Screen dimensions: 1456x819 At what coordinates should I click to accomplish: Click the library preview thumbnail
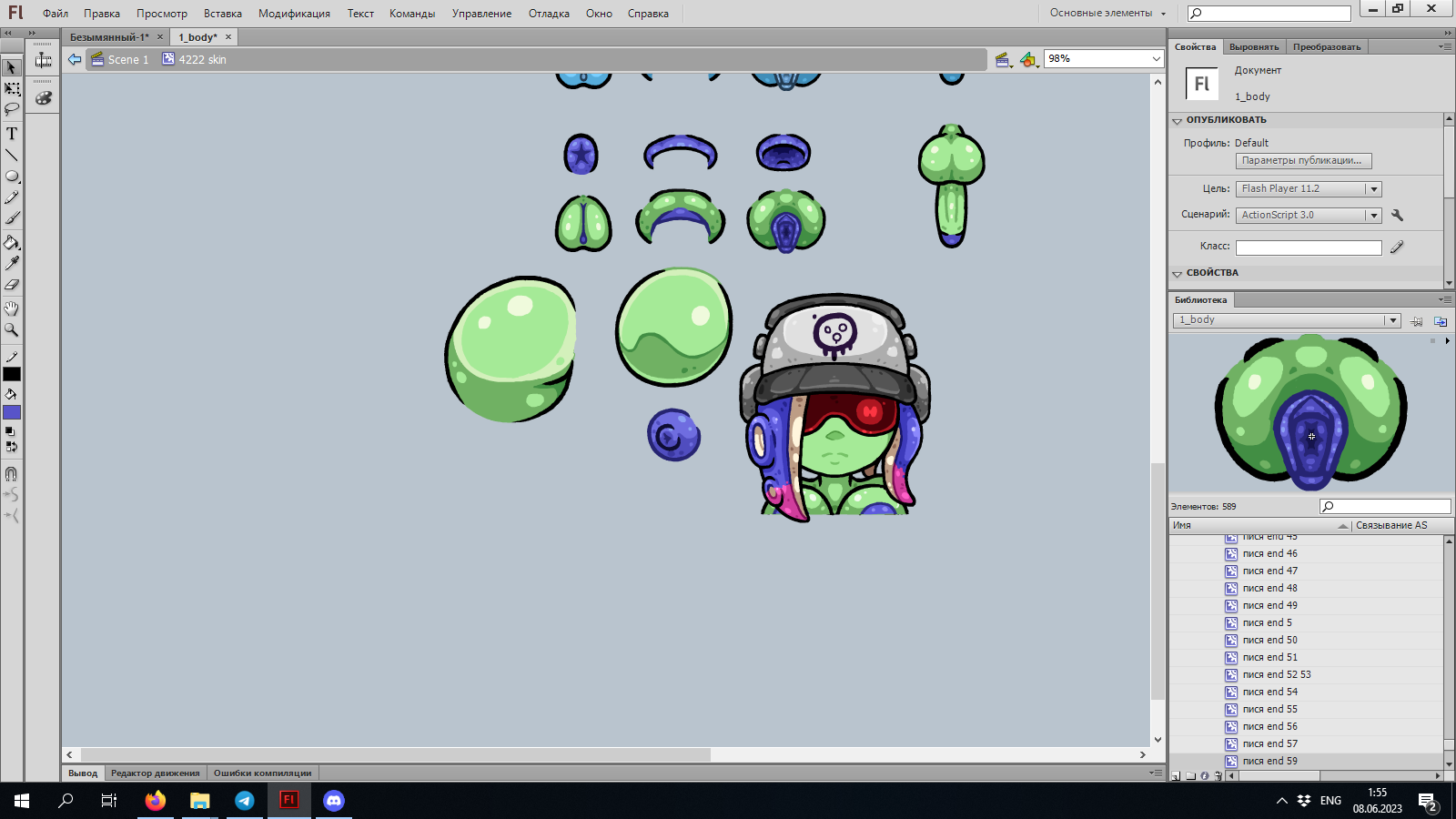pyautogui.click(x=1310, y=414)
